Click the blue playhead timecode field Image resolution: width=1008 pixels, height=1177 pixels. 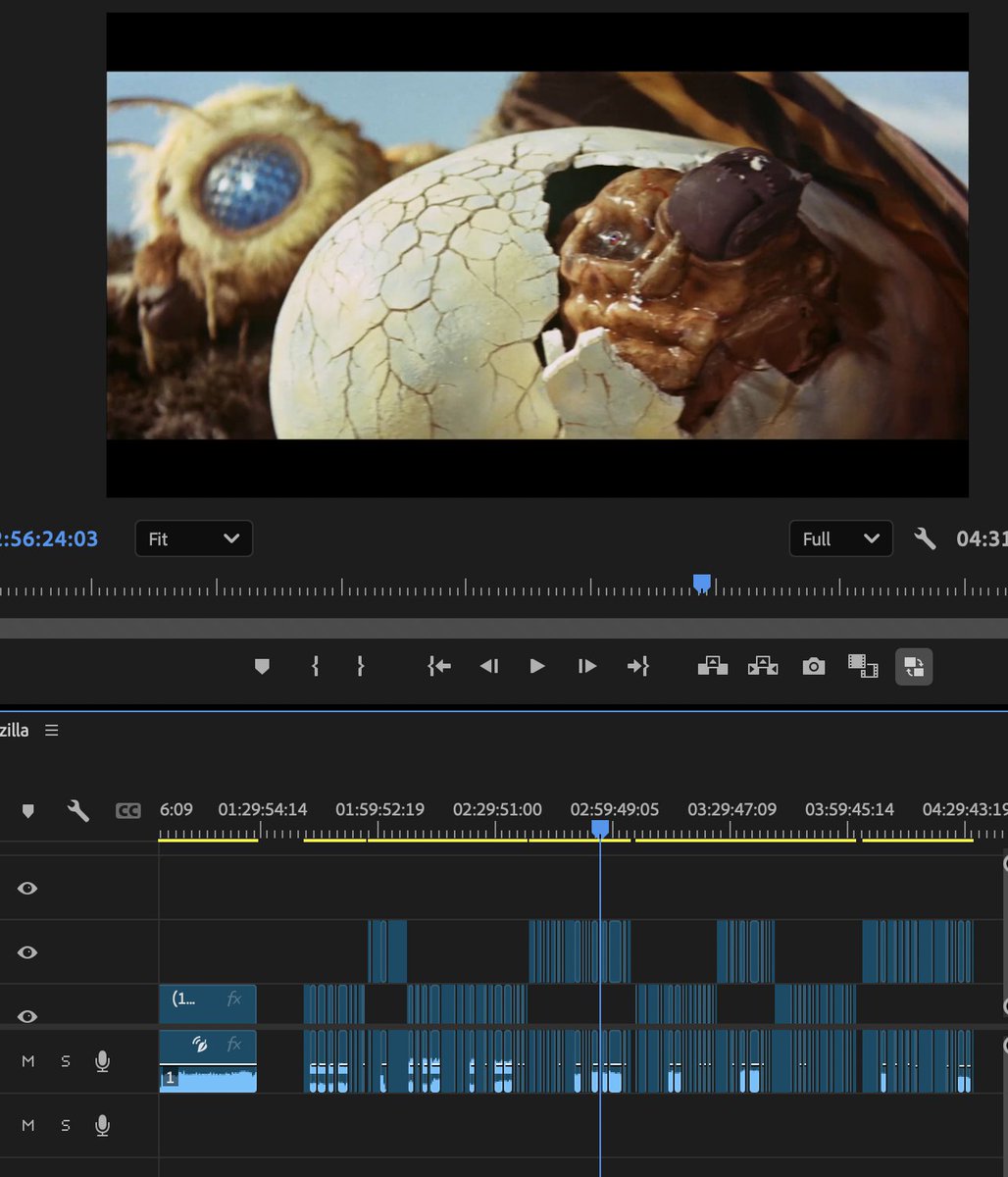tap(49, 538)
